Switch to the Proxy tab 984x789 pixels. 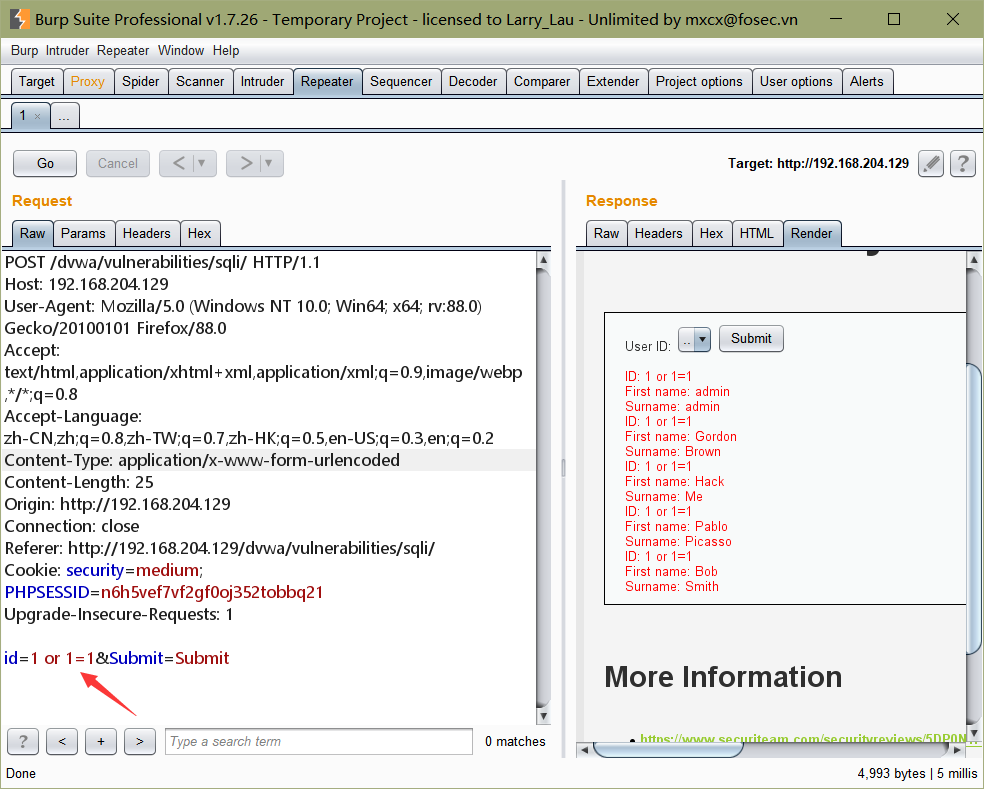[x=88, y=82]
